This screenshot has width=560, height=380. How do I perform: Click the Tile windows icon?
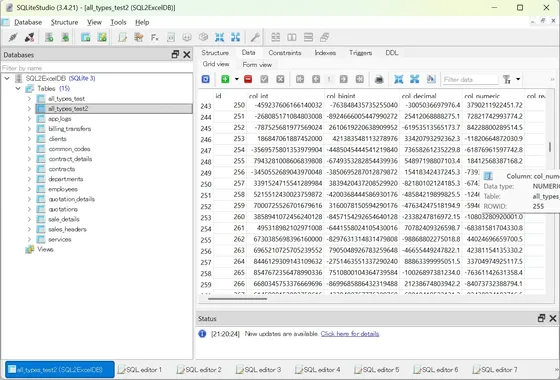(x=275, y=37)
